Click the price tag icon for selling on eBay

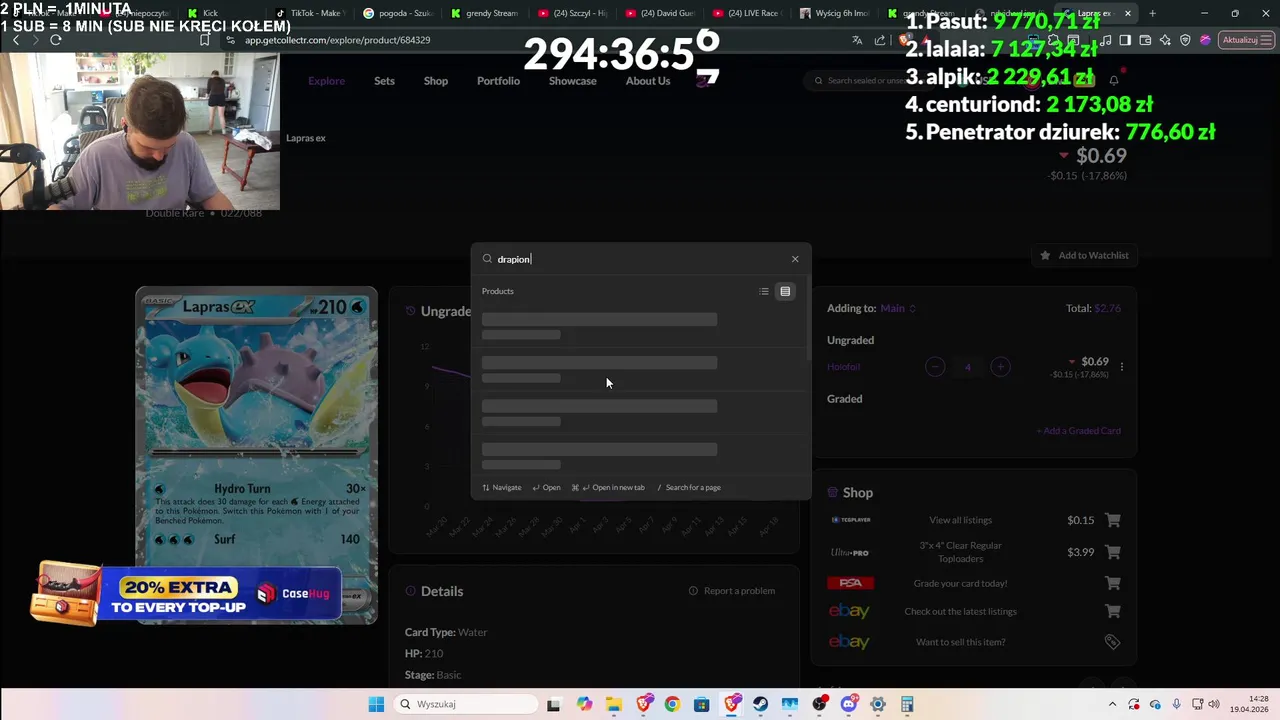point(1112,642)
